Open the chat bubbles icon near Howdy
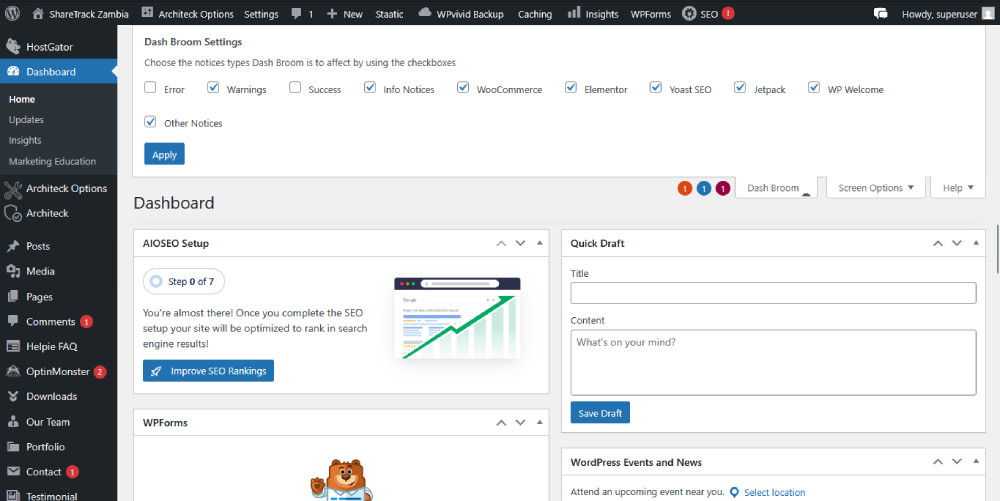1000x501 pixels. [x=880, y=13]
